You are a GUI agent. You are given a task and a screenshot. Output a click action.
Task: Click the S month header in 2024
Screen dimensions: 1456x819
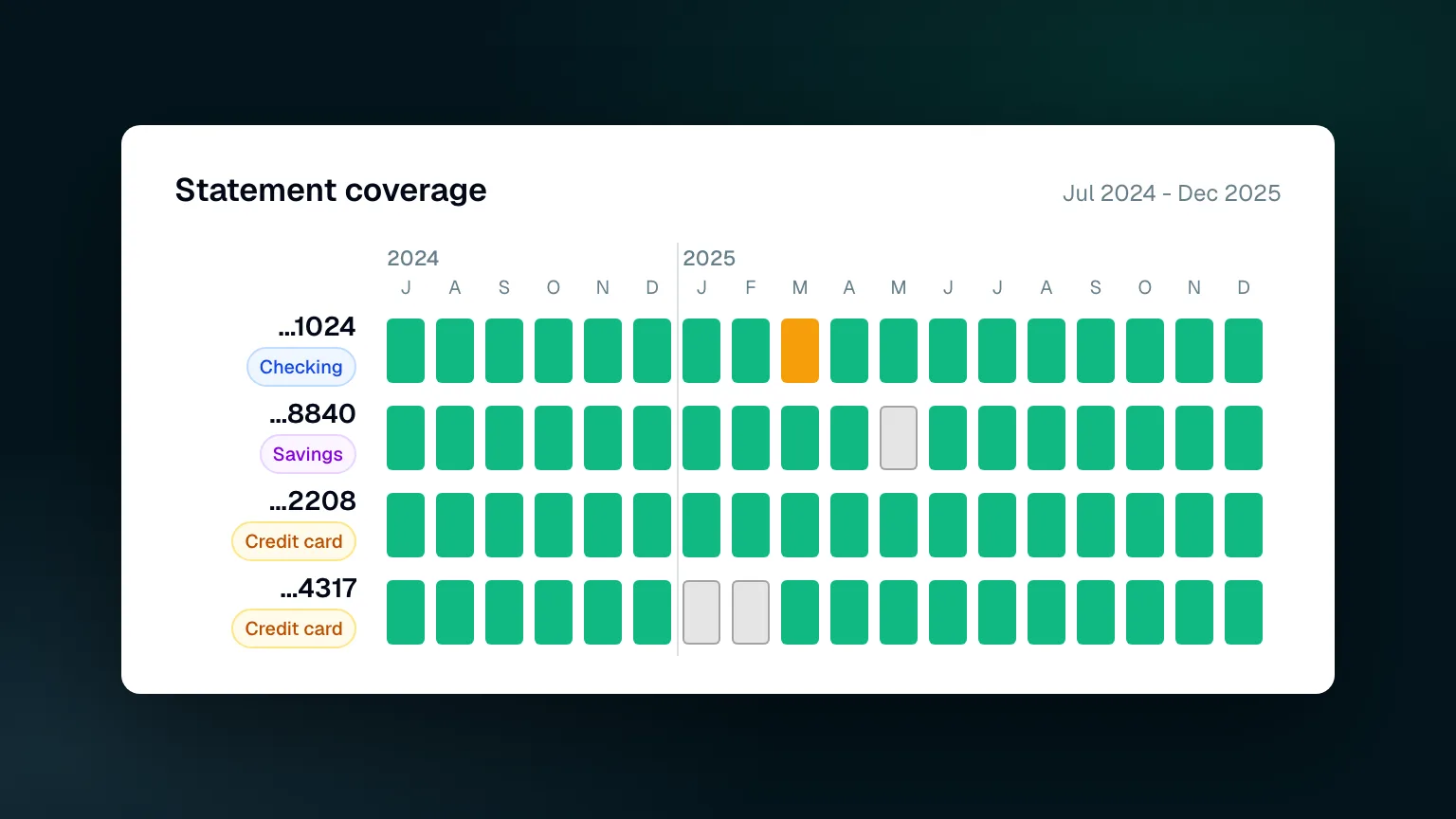click(x=504, y=287)
